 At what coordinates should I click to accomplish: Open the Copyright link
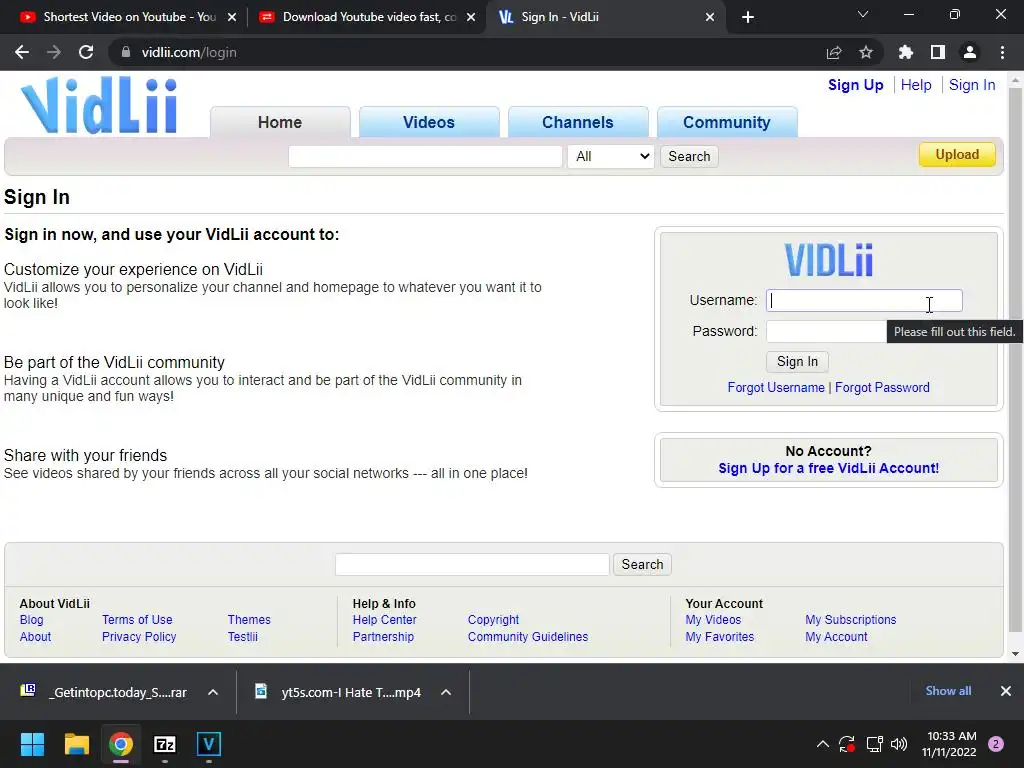493,620
